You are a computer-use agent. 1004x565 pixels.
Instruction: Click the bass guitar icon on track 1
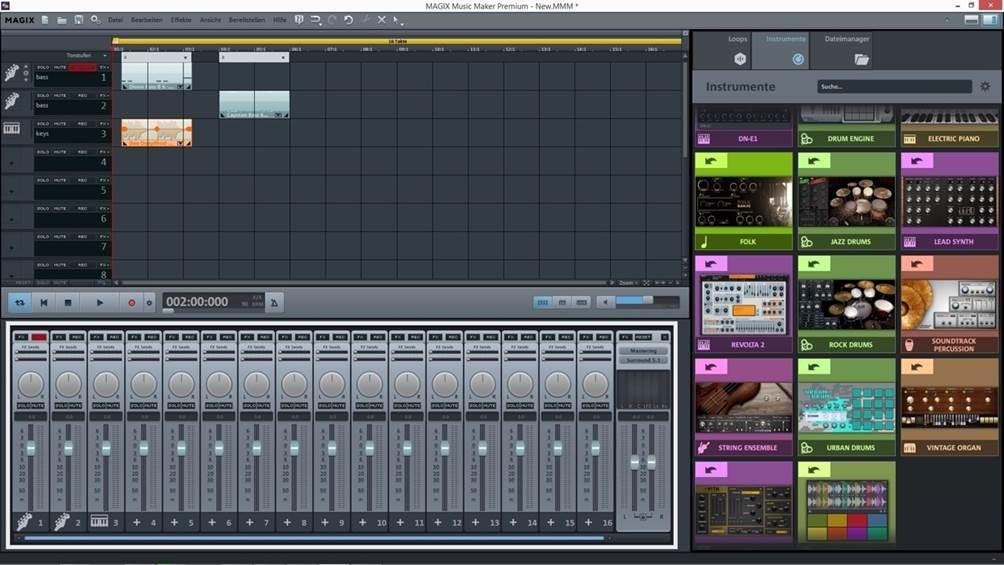[11, 73]
